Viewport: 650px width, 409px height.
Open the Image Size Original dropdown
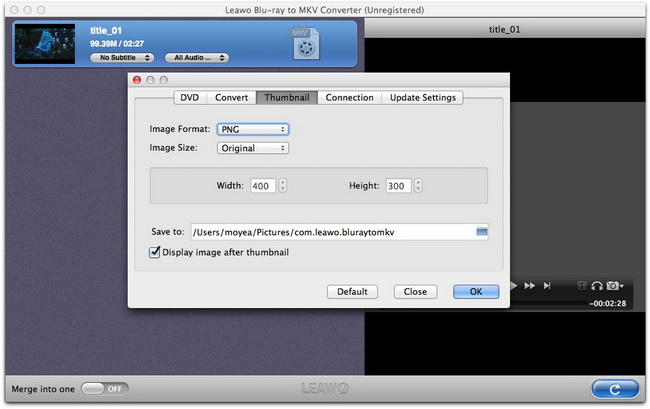pos(253,148)
